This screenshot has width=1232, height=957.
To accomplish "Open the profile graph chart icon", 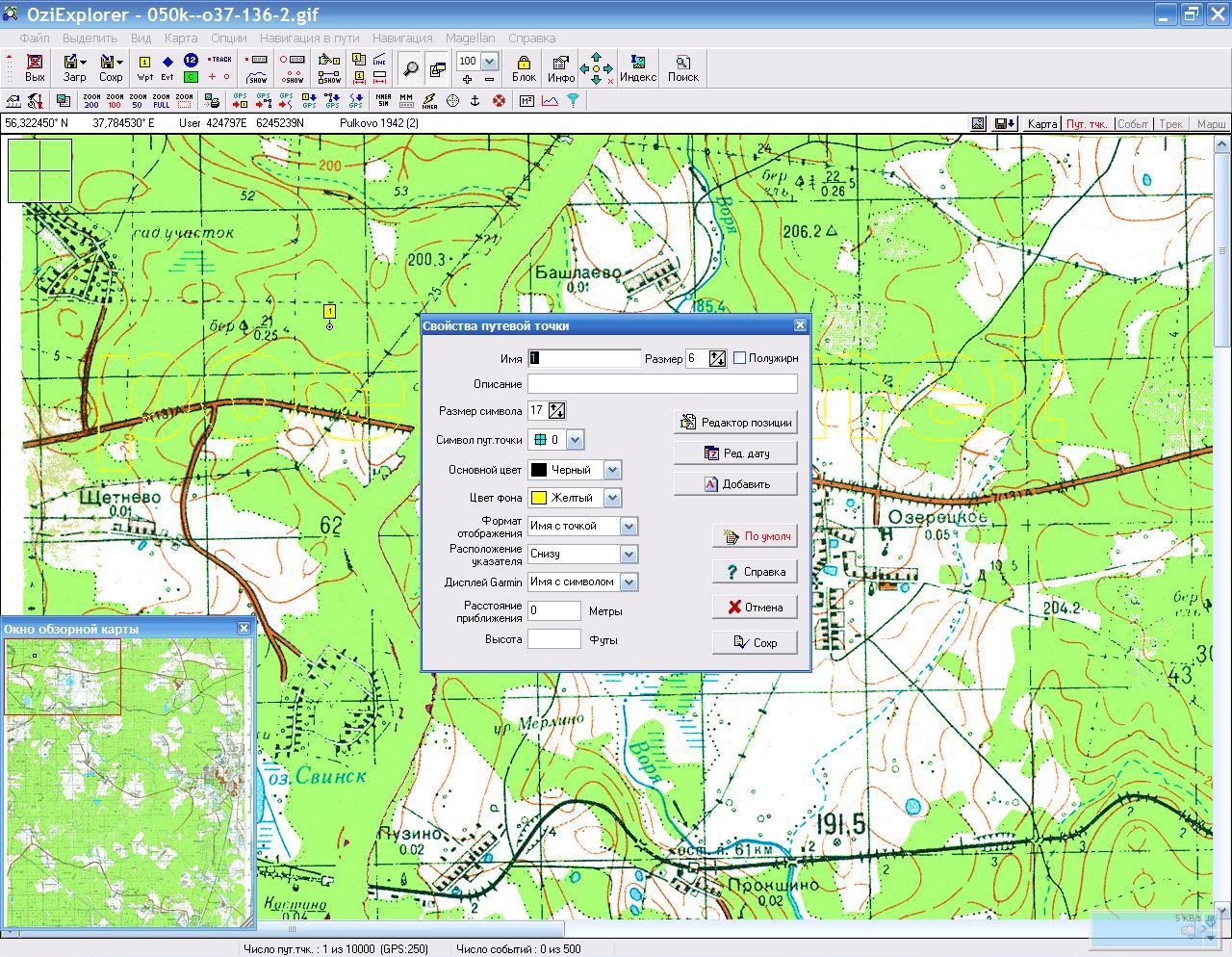I will 550,100.
